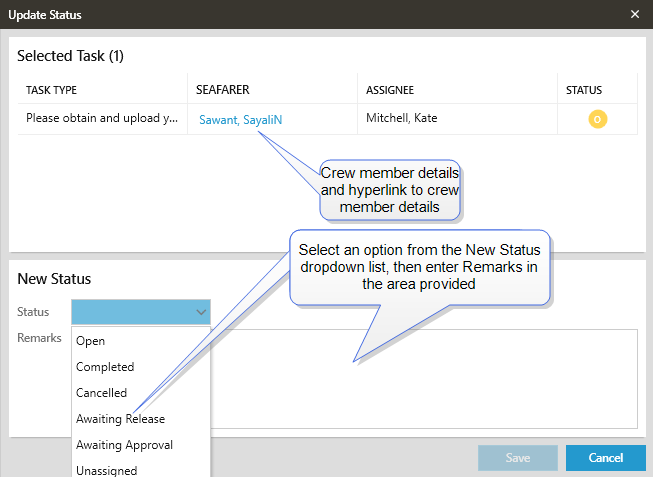
Task: Select Open from the status list
Action: tap(91, 341)
